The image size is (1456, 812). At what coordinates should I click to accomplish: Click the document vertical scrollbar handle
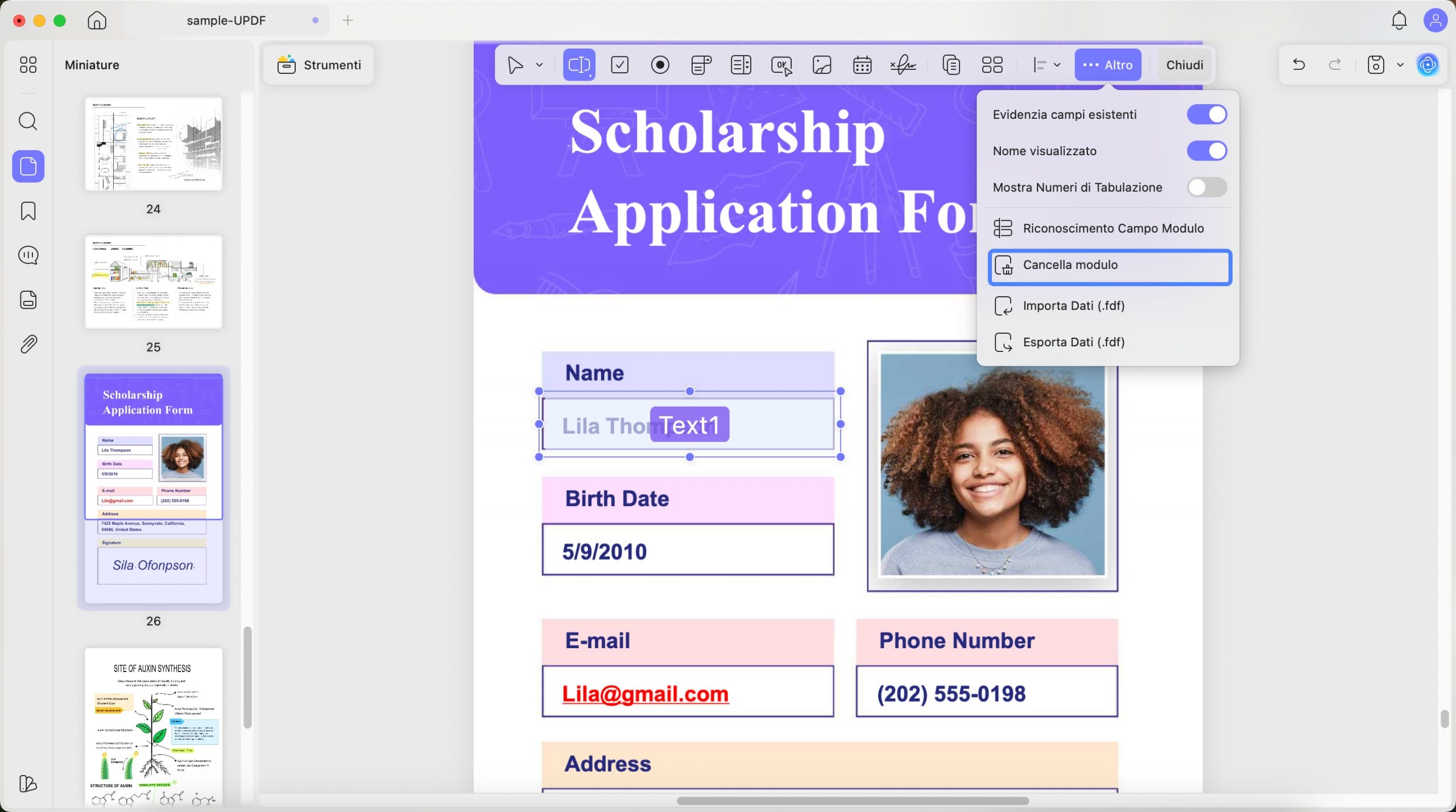click(x=1445, y=719)
